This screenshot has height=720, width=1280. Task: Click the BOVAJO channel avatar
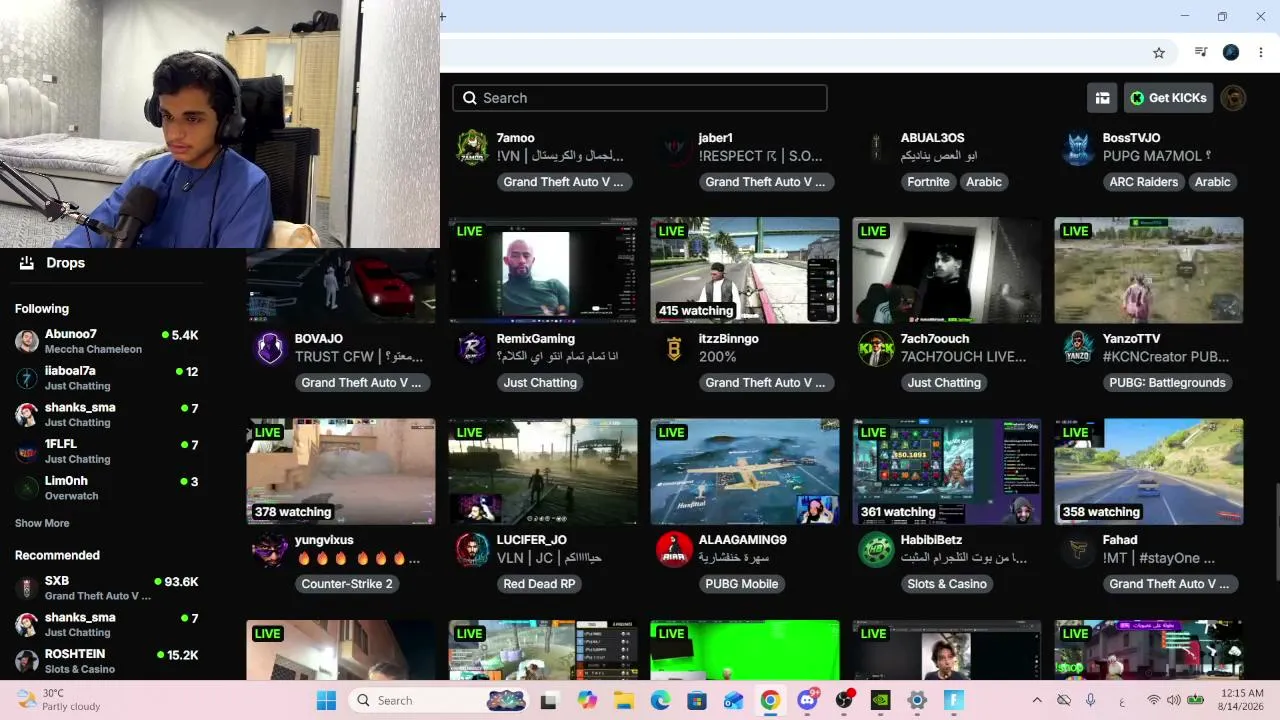(x=270, y=348)
